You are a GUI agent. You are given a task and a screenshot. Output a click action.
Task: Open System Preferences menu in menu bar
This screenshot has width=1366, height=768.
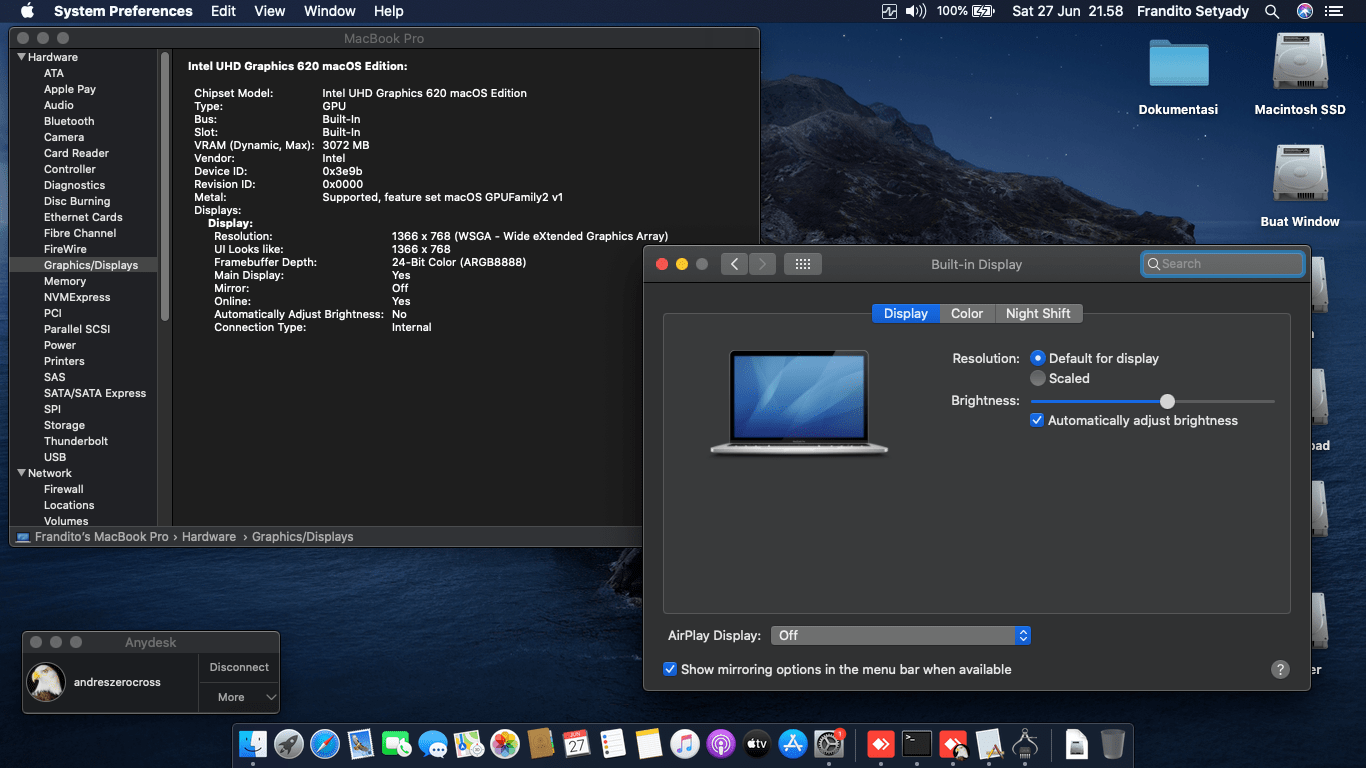[123, 11]
